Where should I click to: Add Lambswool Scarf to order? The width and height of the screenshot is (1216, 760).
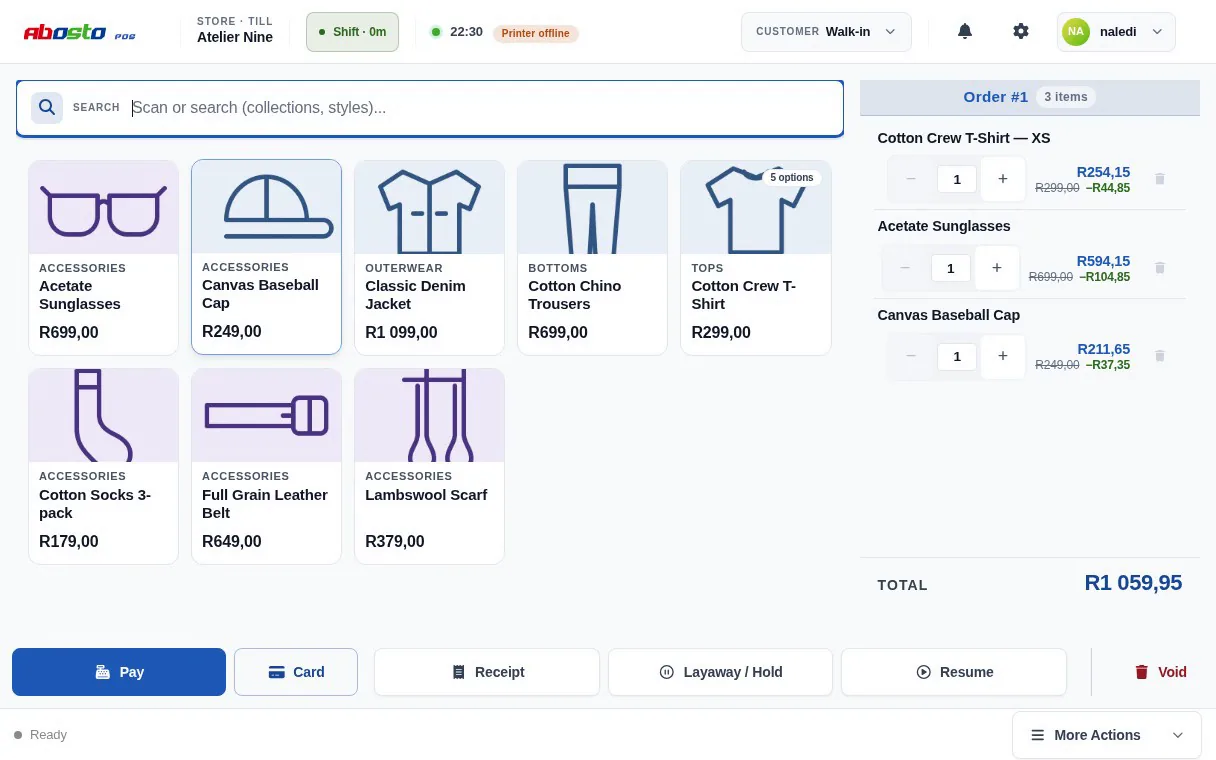click(430, 467)
